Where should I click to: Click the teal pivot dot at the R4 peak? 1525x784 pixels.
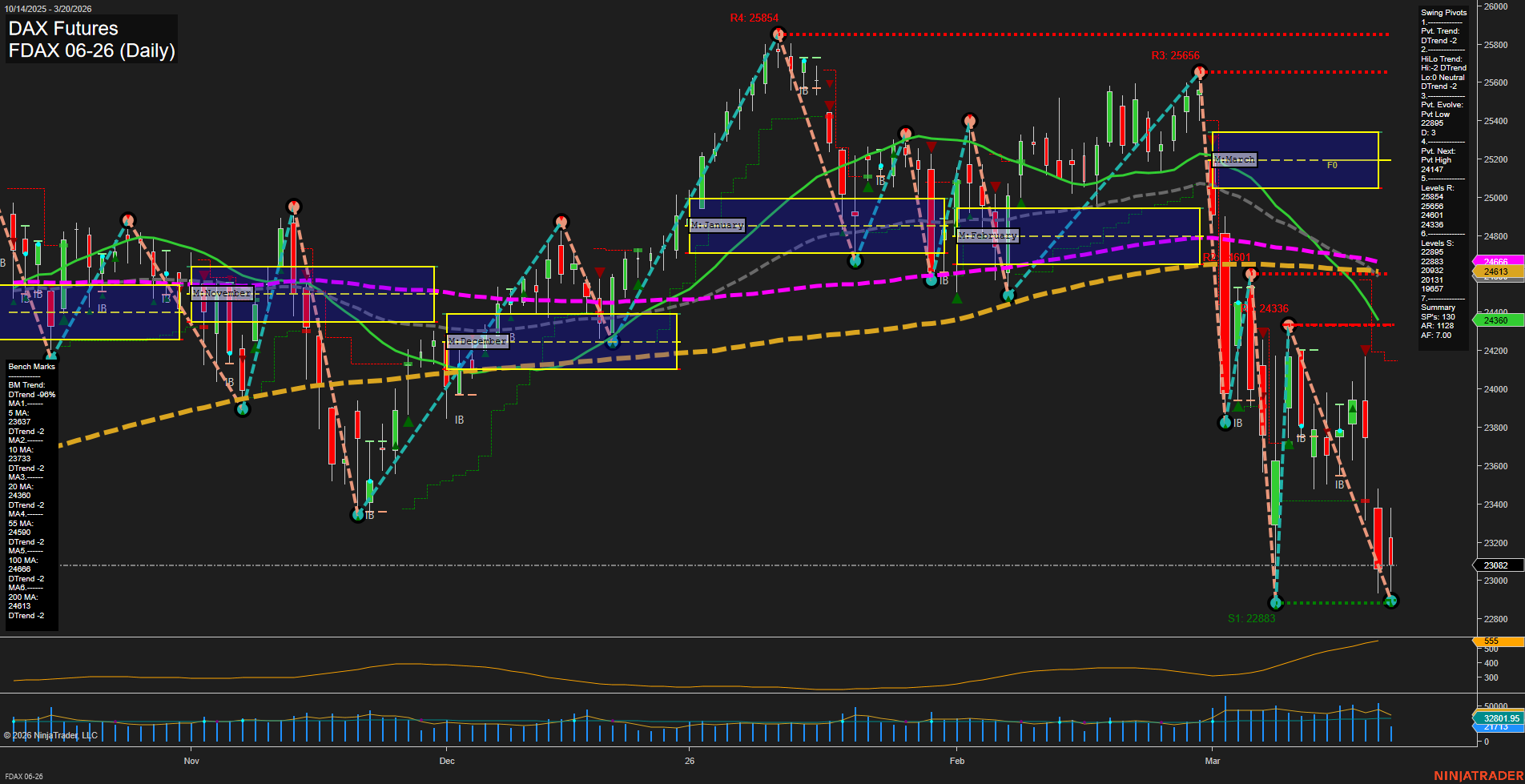coord(778,34)
